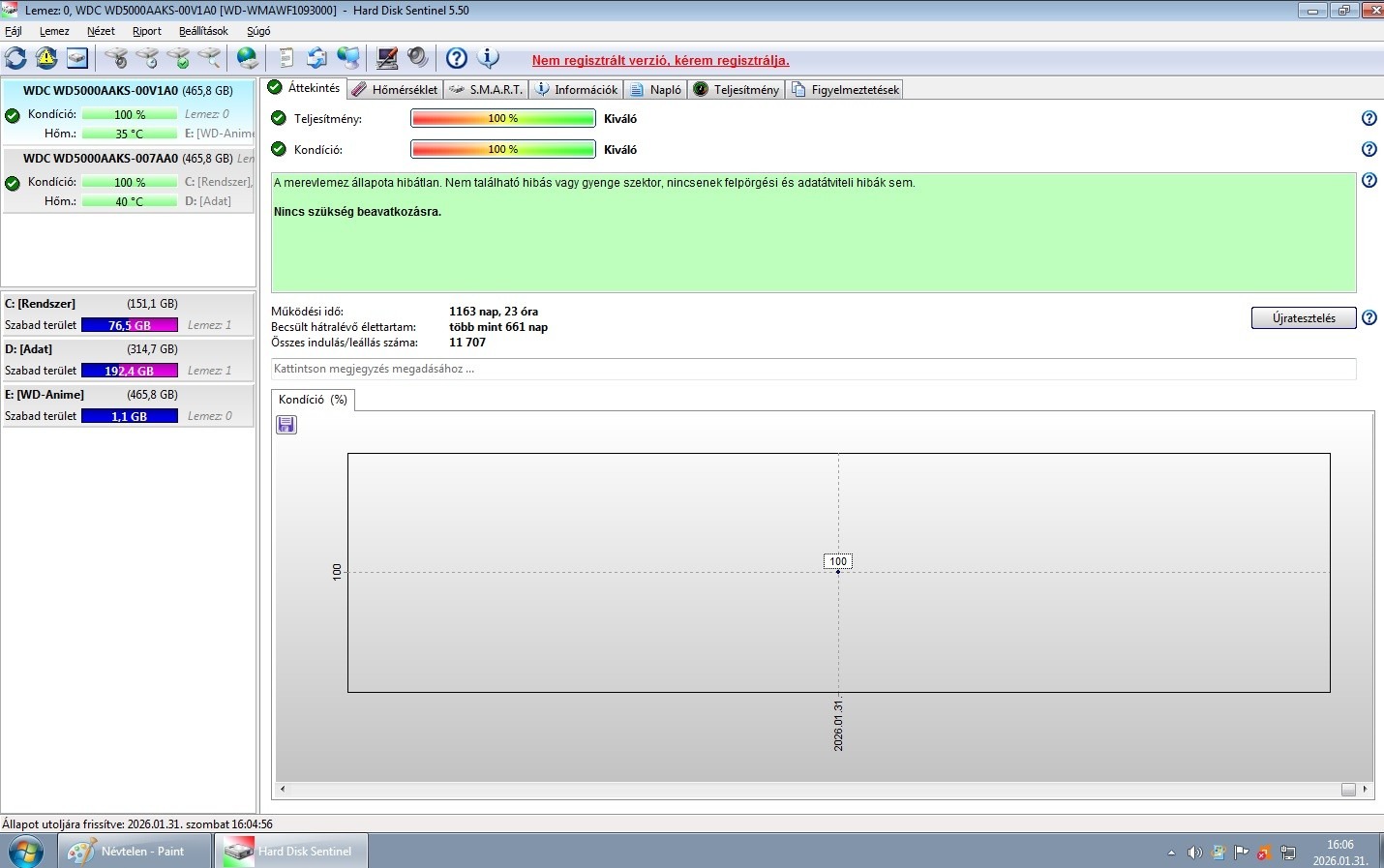Open the Fájl menu
Screen dimensions: 1384x868
click(14, 31)
